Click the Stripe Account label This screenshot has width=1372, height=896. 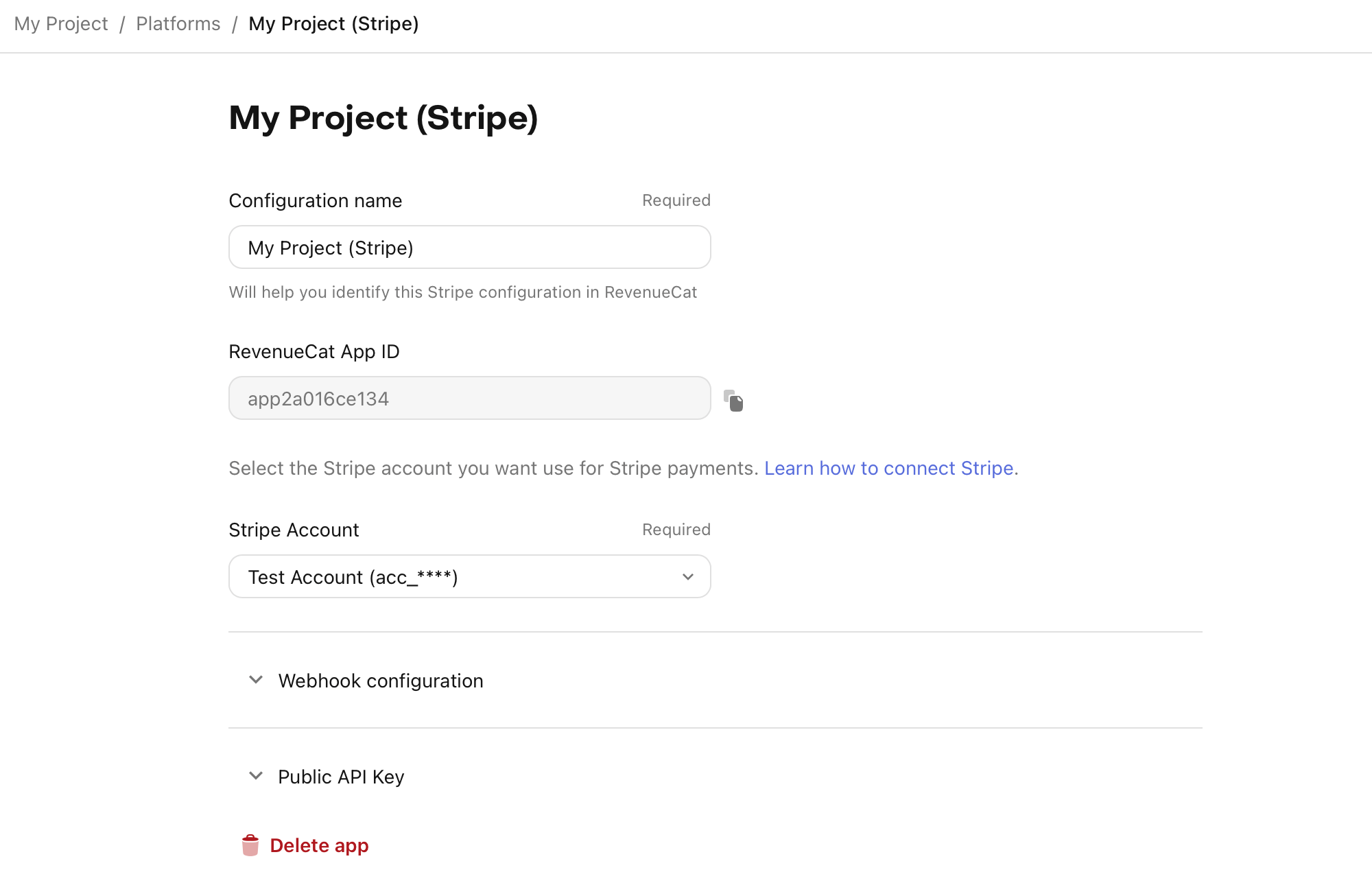[x=294, y=530]
